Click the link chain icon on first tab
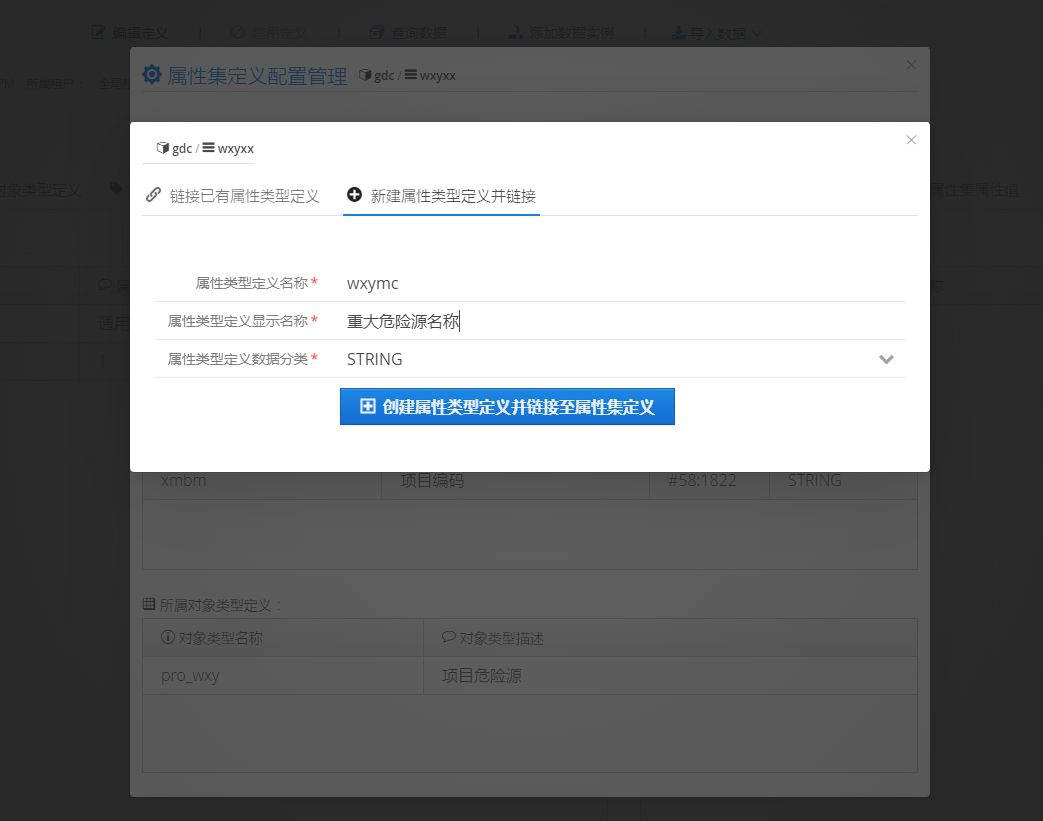1043x821 pixels. tap(153, 195)
